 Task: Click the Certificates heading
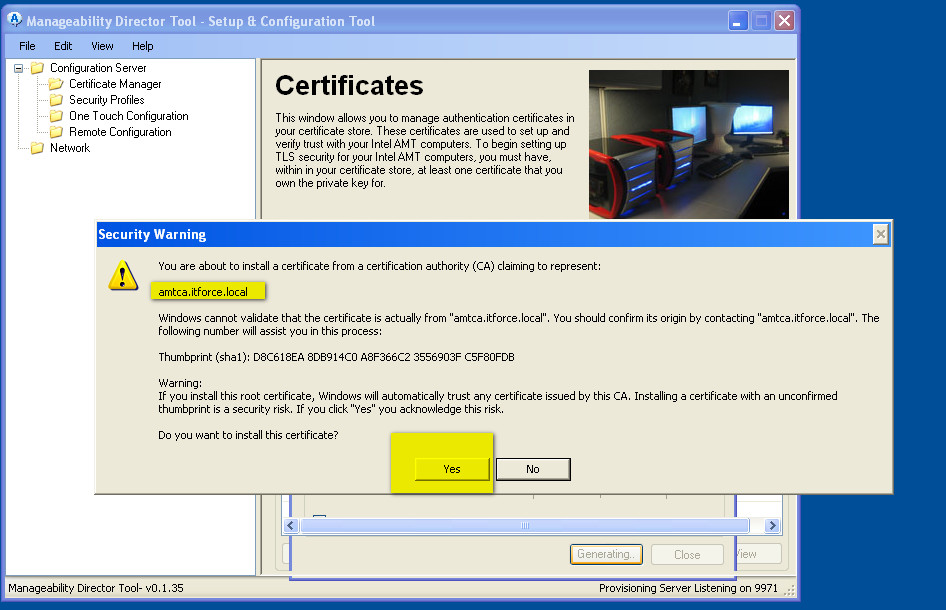349,85
